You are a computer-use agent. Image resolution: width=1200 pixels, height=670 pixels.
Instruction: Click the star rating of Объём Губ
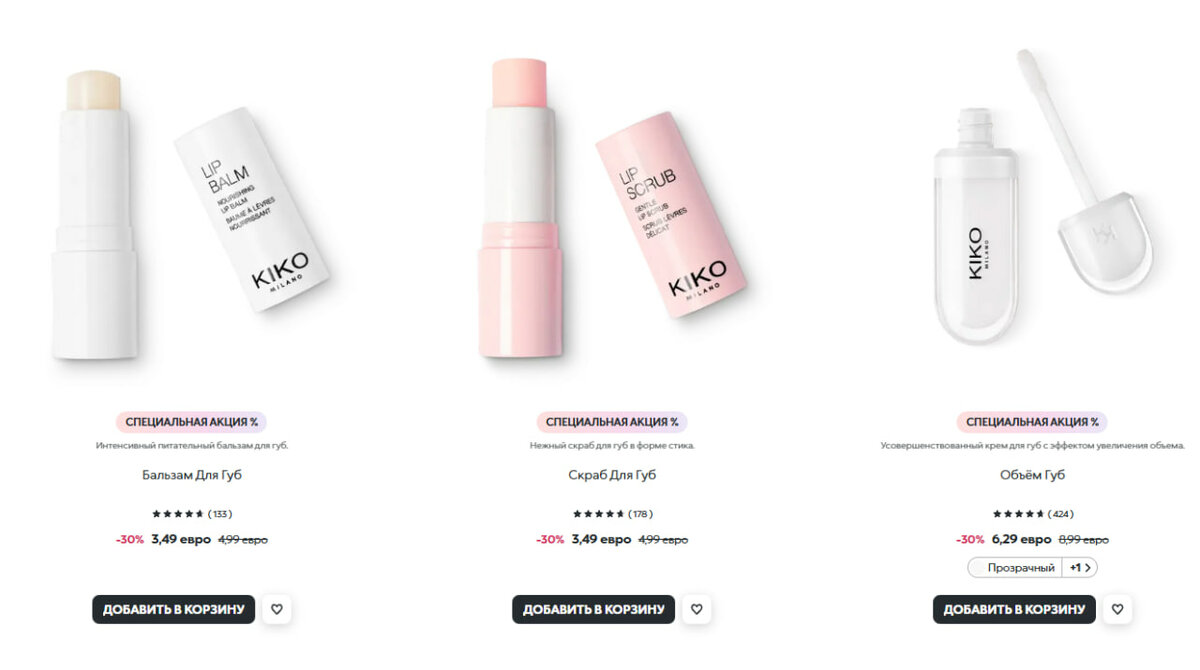1019,514
